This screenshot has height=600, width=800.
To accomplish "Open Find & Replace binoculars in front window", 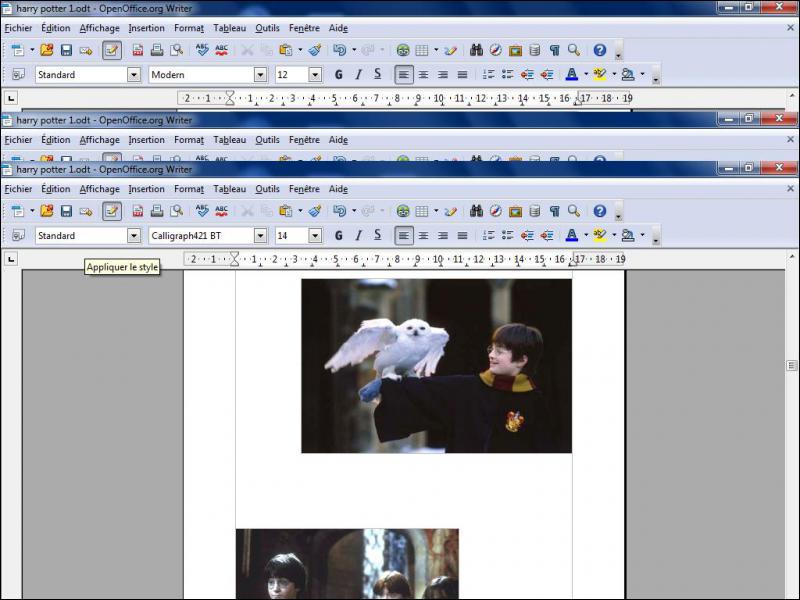I will point(477,211).
